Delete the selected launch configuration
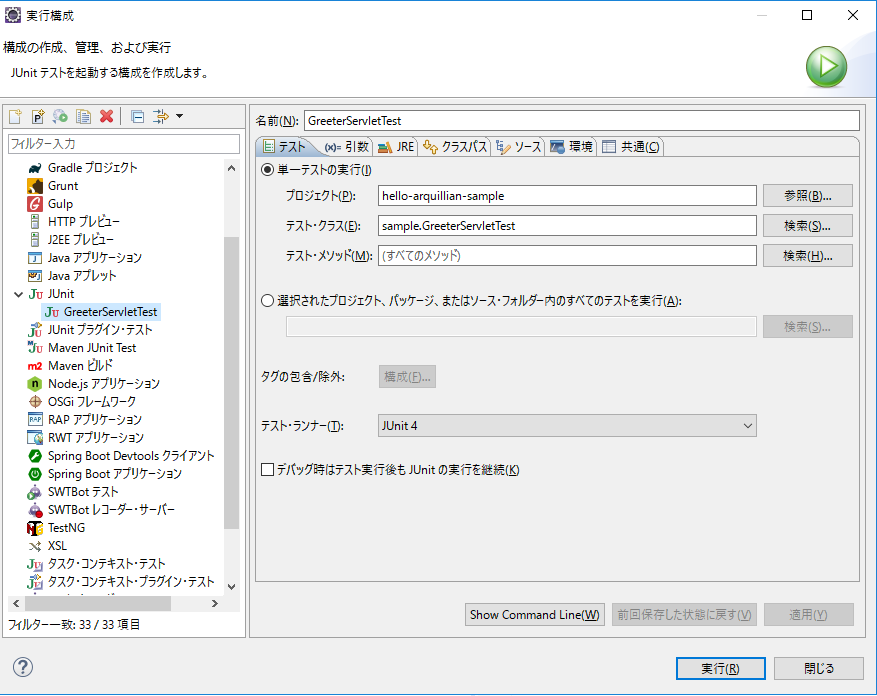 [x=107, y=117]
